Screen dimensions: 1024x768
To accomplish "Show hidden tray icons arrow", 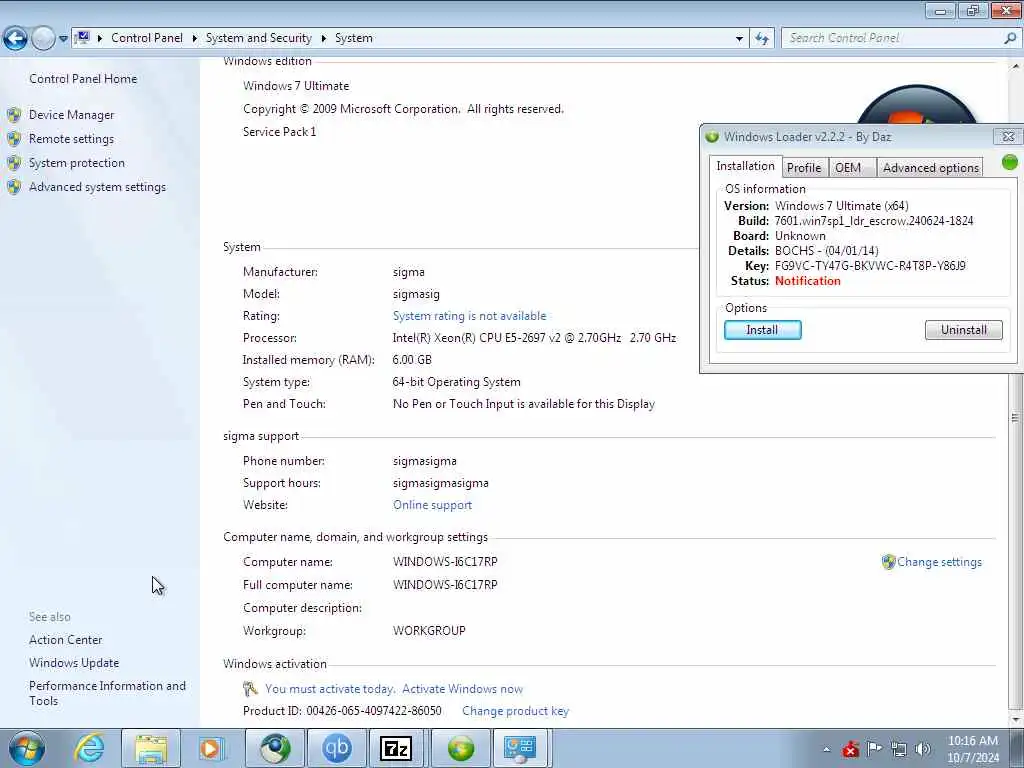I will point(827,749).
